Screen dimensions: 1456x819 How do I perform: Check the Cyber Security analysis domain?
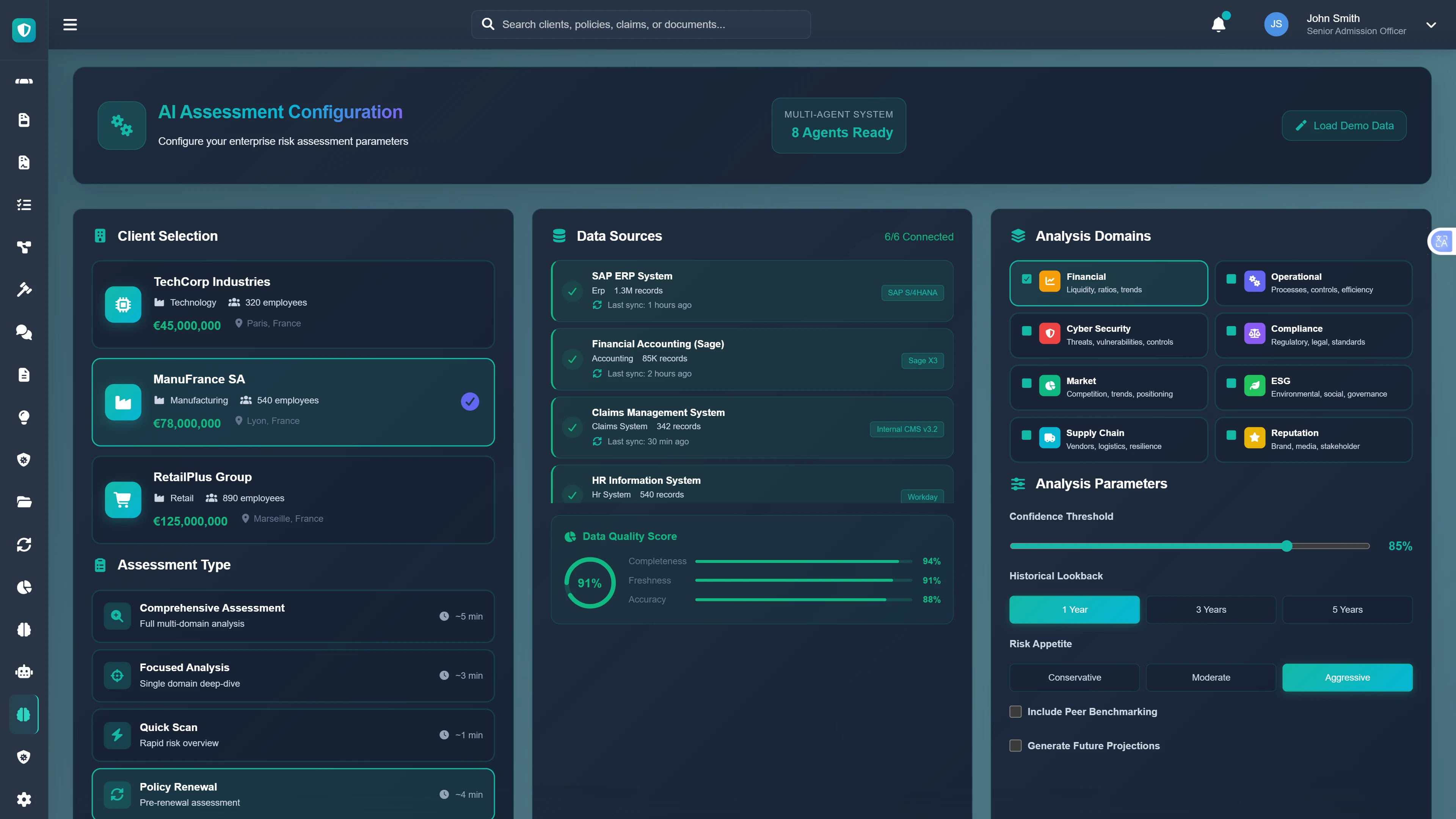pos(1027,331)
